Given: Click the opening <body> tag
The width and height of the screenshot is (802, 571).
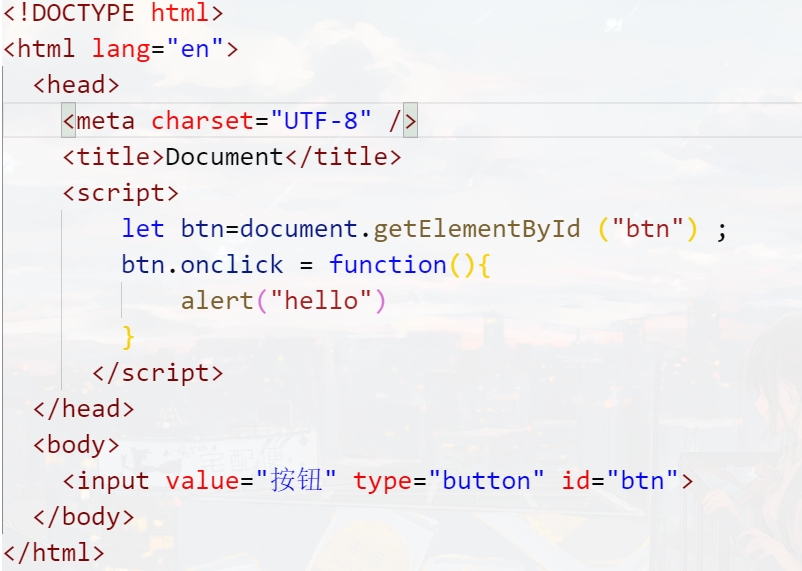Looking at the screenshot, I should coord(76,445).
